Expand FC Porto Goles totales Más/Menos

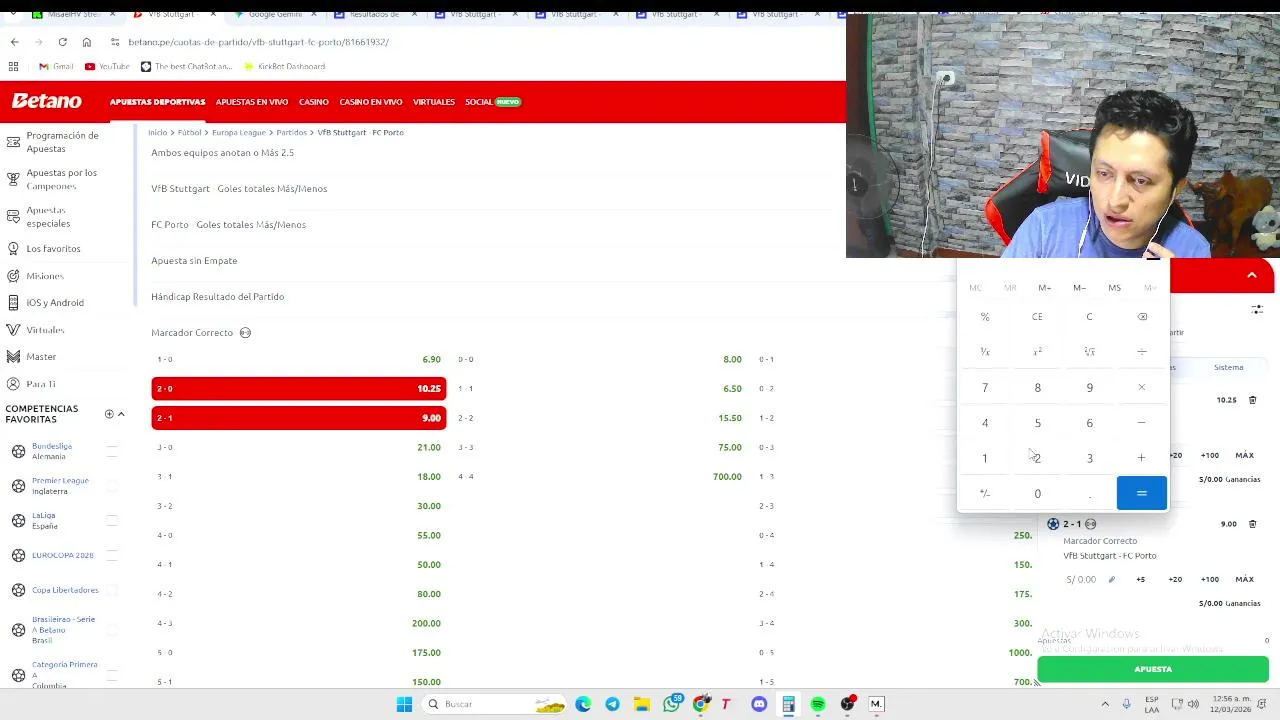228,225
